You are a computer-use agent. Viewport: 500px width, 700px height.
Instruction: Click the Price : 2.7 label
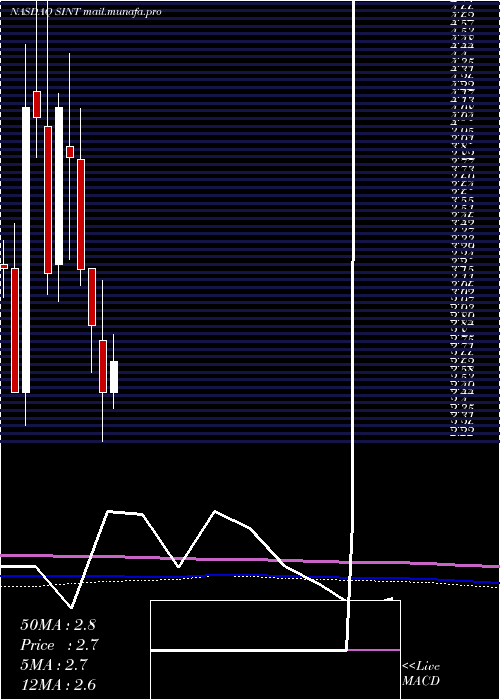pos(59,645)
